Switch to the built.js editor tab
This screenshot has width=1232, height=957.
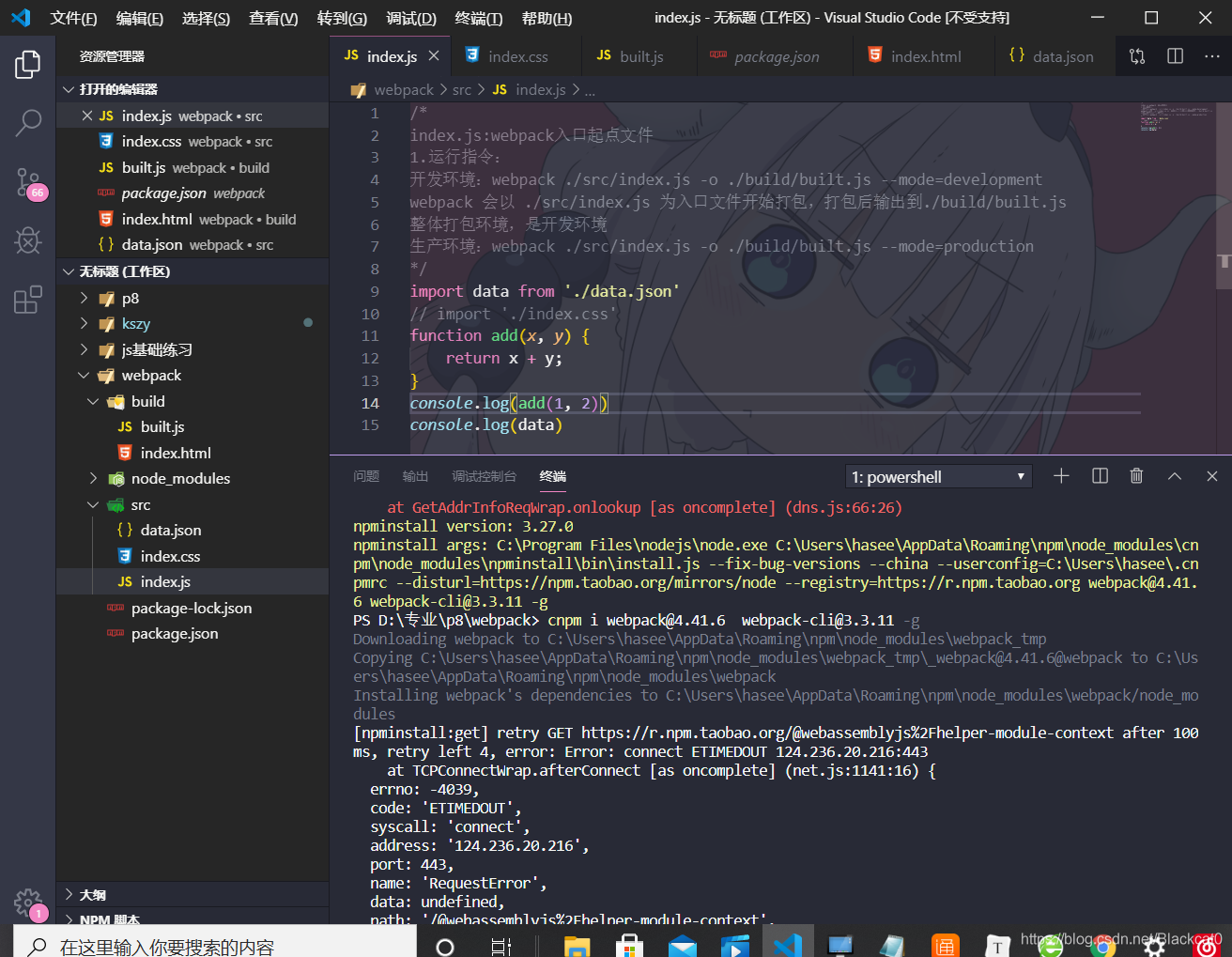click(x=639, y=56)
